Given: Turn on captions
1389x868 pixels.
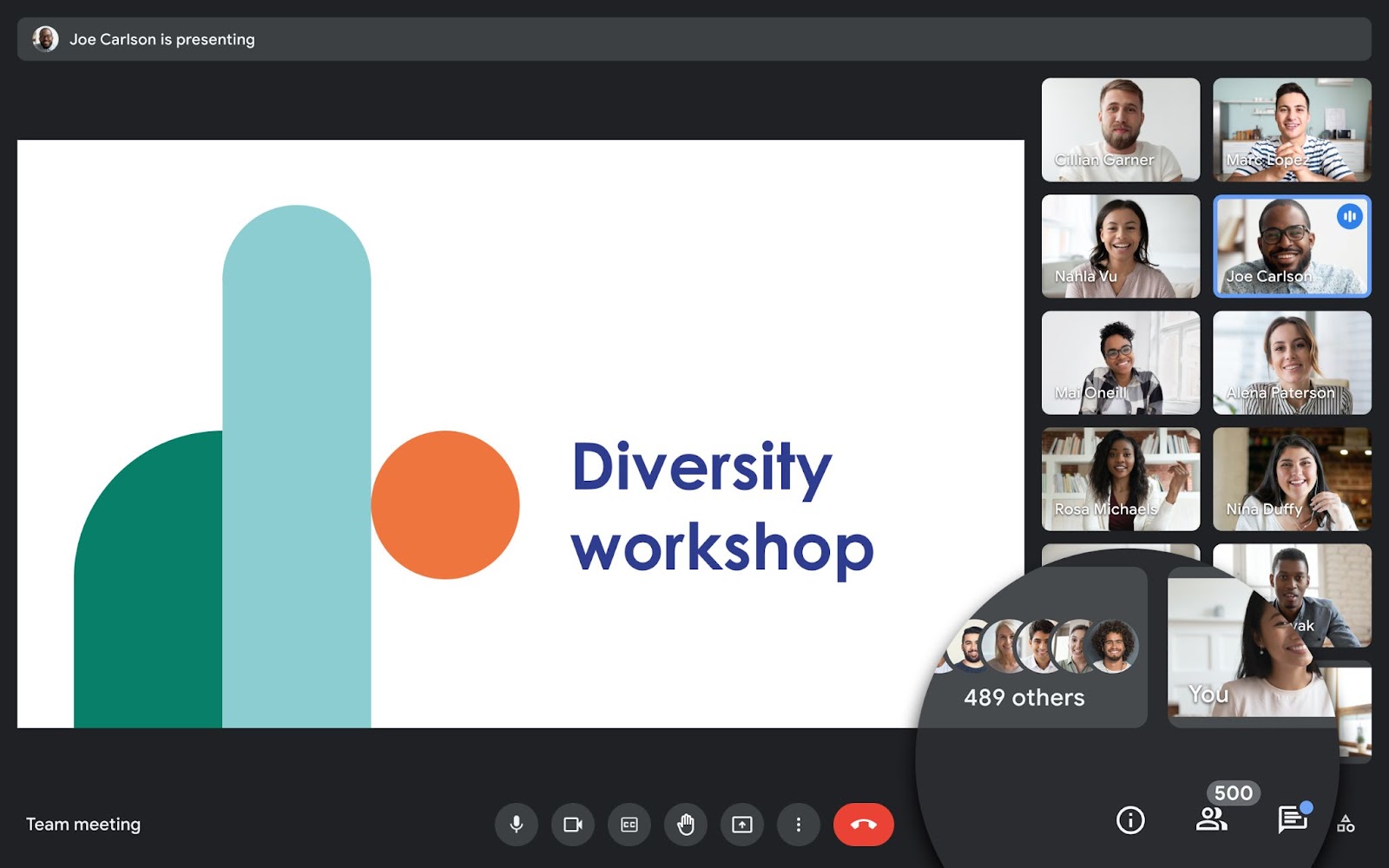Looking at the screenshot, I should click(629, 825).
